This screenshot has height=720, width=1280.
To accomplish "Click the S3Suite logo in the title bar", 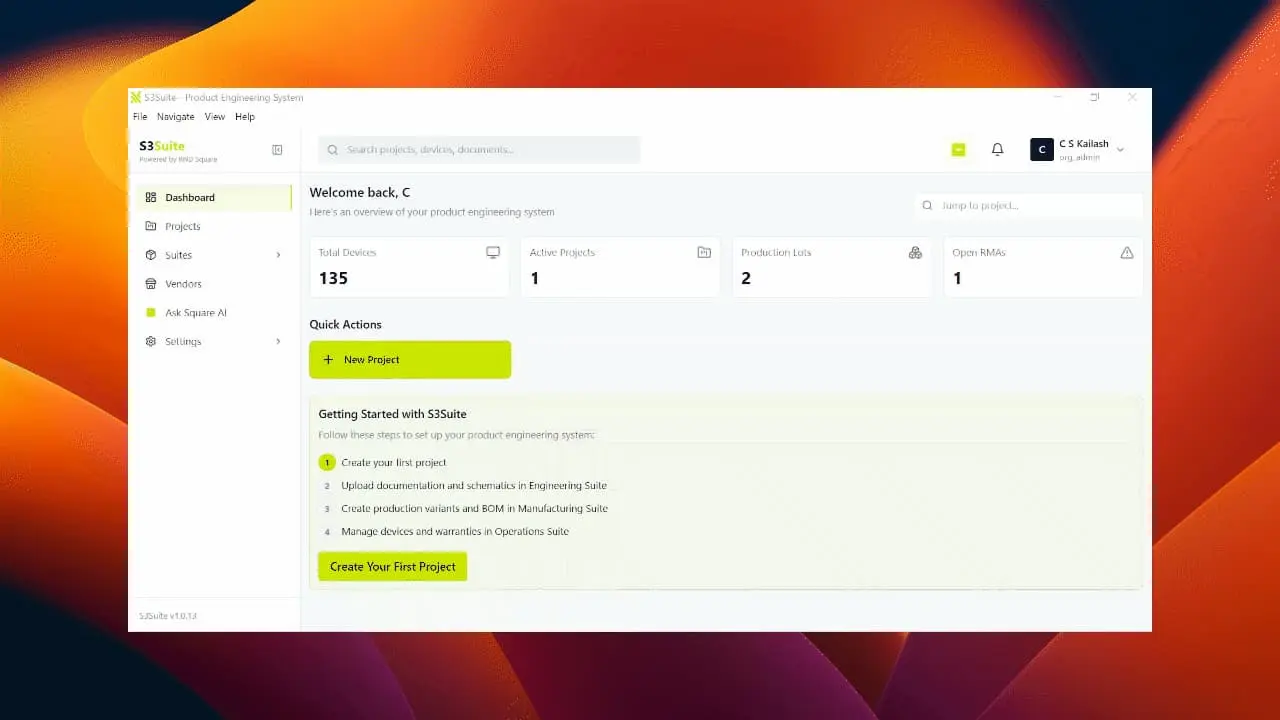I will pos(136,97).
